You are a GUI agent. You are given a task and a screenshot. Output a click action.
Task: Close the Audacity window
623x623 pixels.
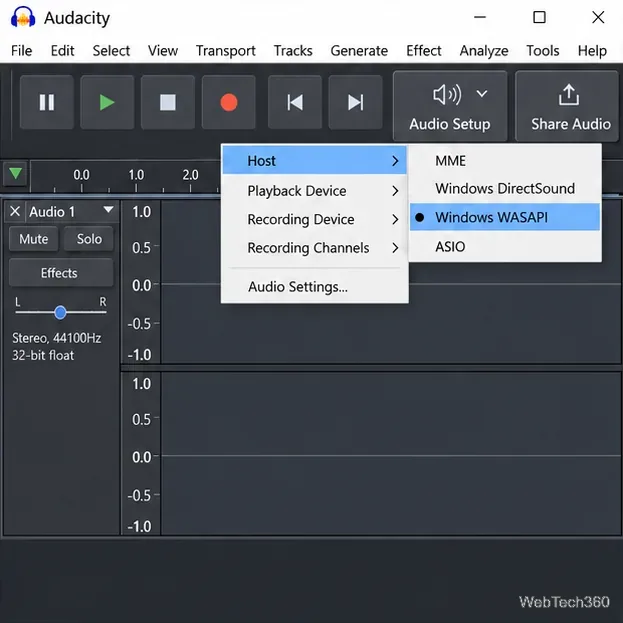[598, 17]
